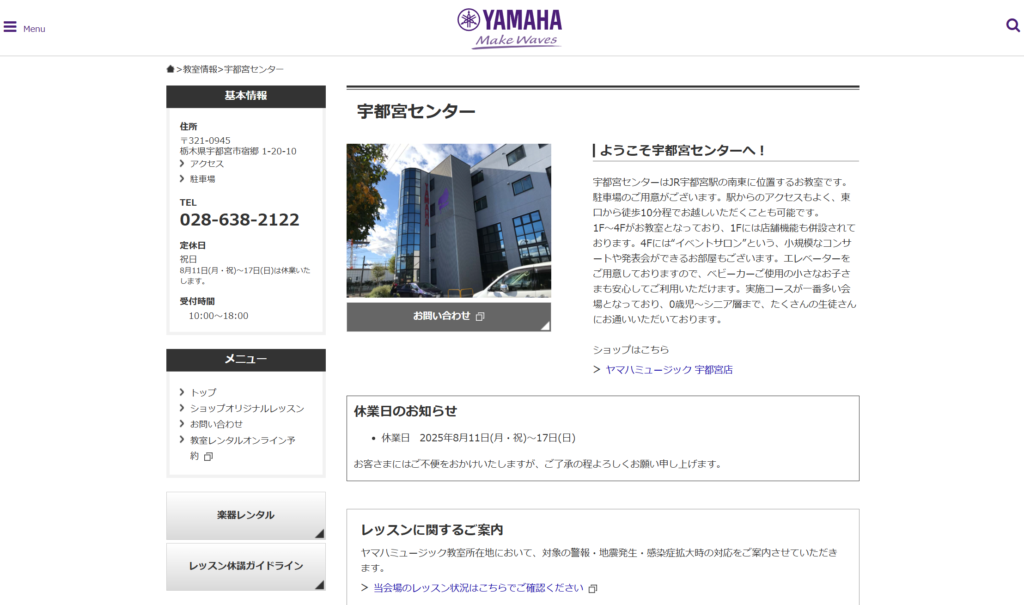Go to home via breadcrumb house icon
This screenshot has height=605, width=1024.
point(170,69)
